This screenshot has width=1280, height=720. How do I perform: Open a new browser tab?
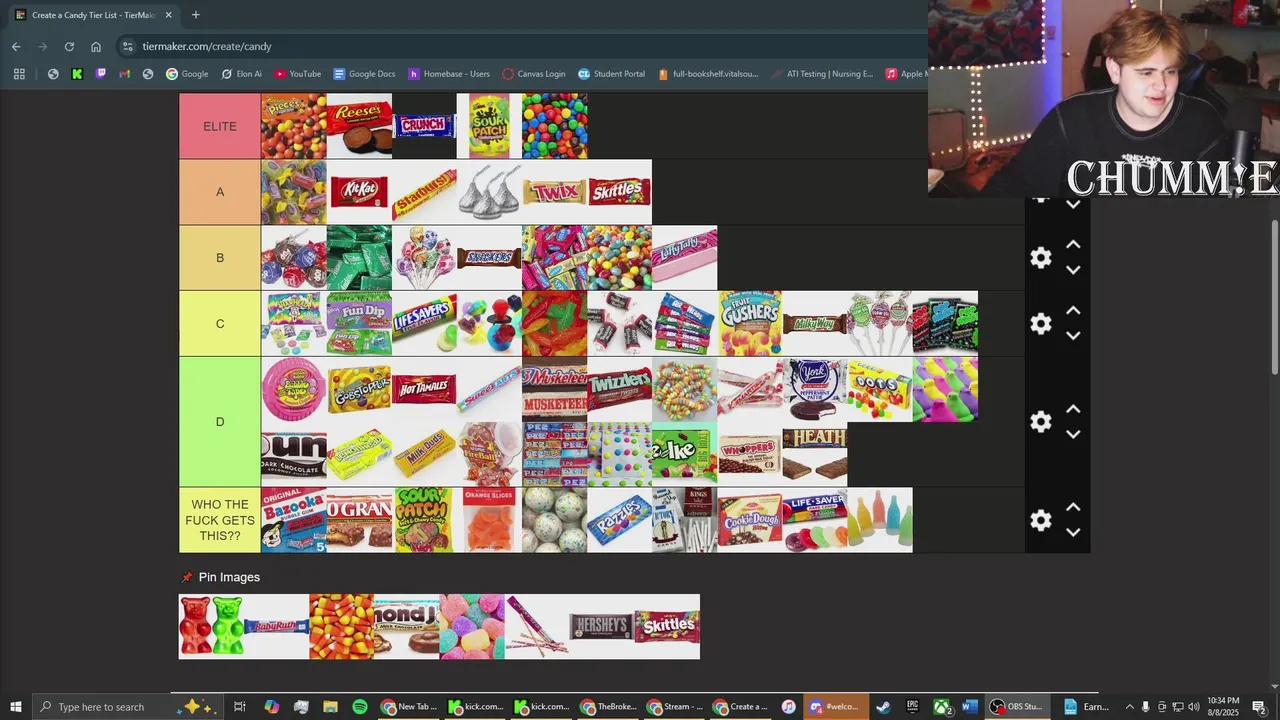coord(195,15)
